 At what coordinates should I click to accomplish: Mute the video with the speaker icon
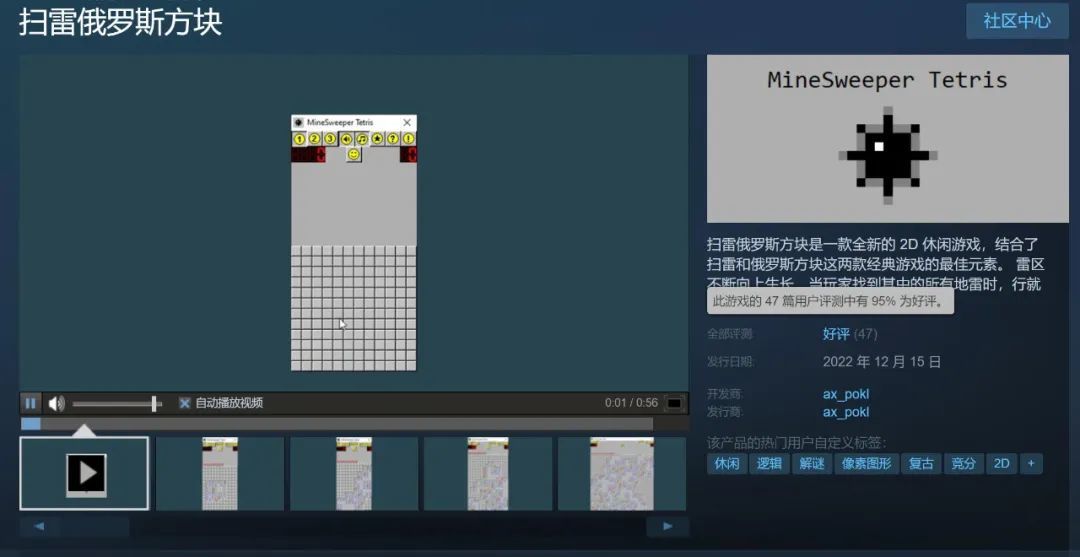[56, 403]
